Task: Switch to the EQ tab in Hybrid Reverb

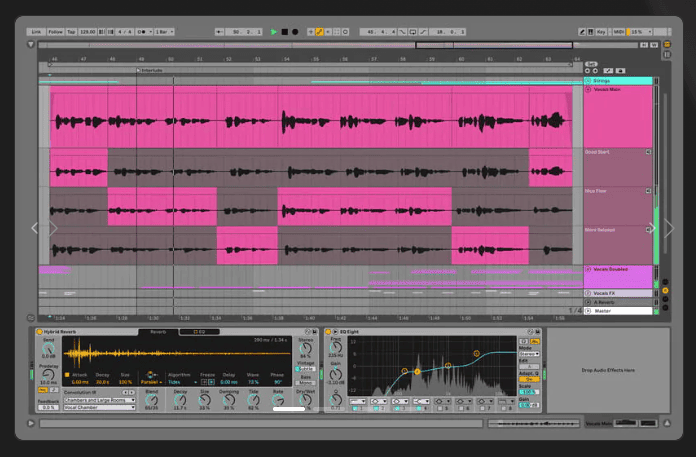Action: pos(199,332)
